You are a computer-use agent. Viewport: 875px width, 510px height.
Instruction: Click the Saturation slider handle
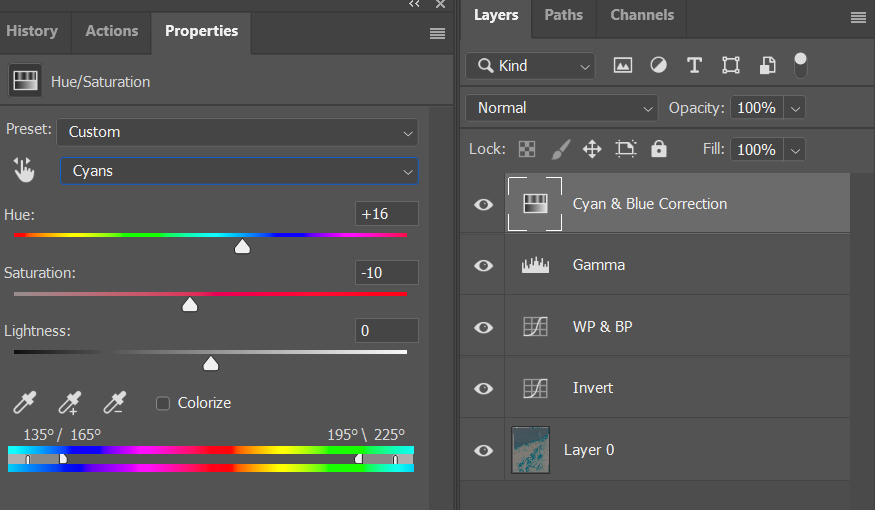point(190,305)
